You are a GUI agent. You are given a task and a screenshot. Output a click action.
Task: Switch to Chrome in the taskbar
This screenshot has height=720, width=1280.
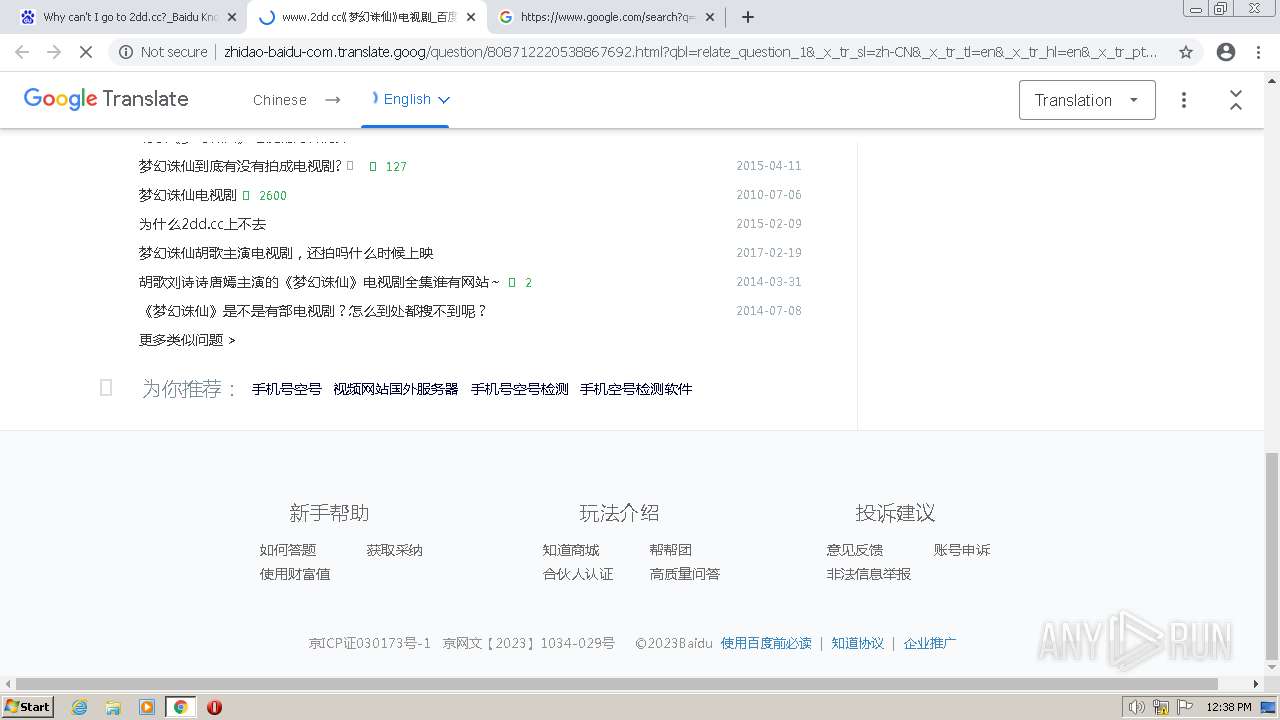181,707
